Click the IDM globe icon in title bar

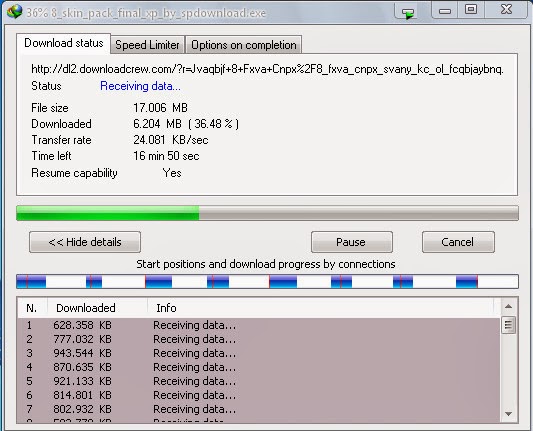click(x=14, y=12)
